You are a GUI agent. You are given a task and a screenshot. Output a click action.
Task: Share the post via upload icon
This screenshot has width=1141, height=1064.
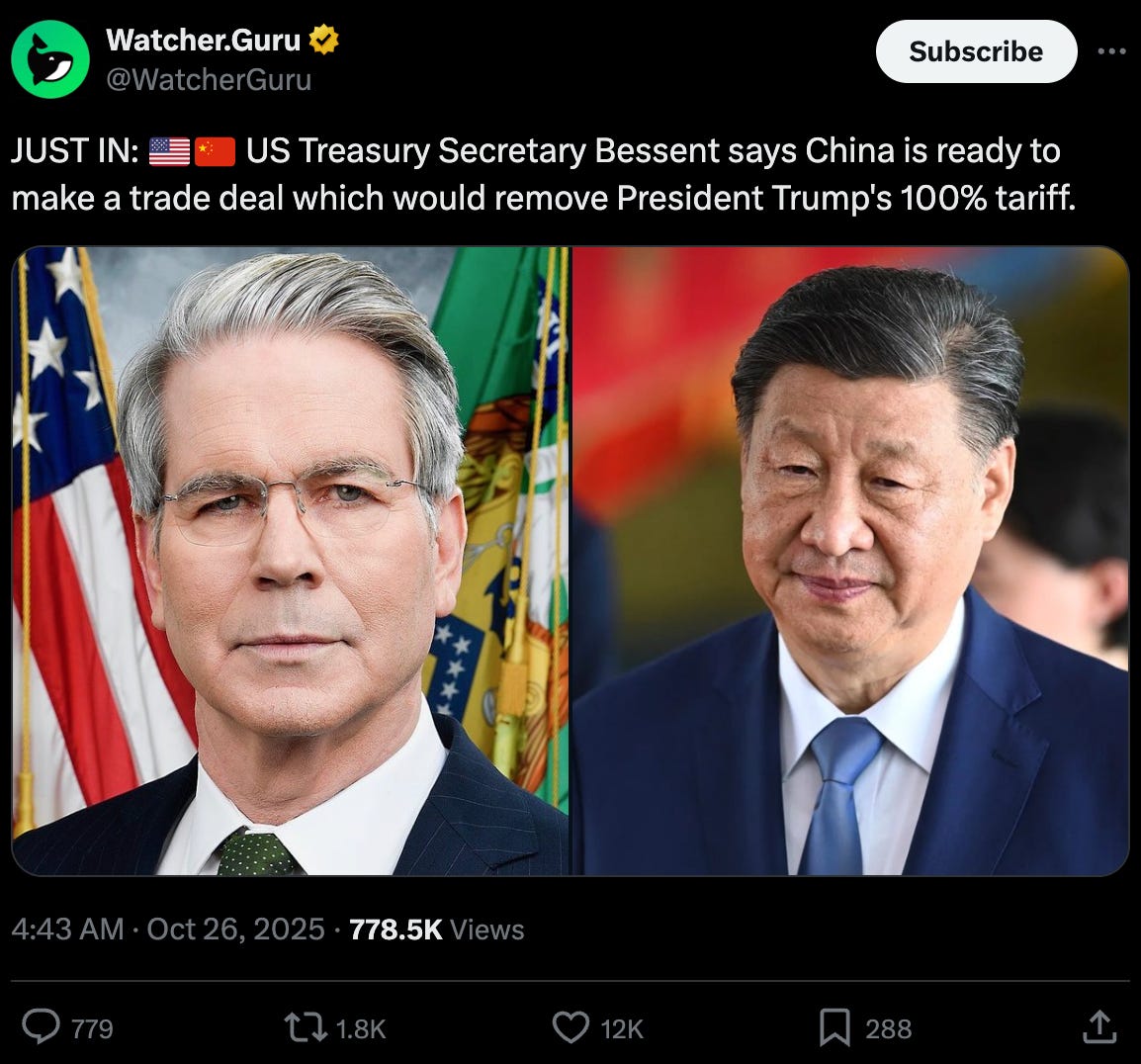pyautogui.click(x=1099, y=1026)
